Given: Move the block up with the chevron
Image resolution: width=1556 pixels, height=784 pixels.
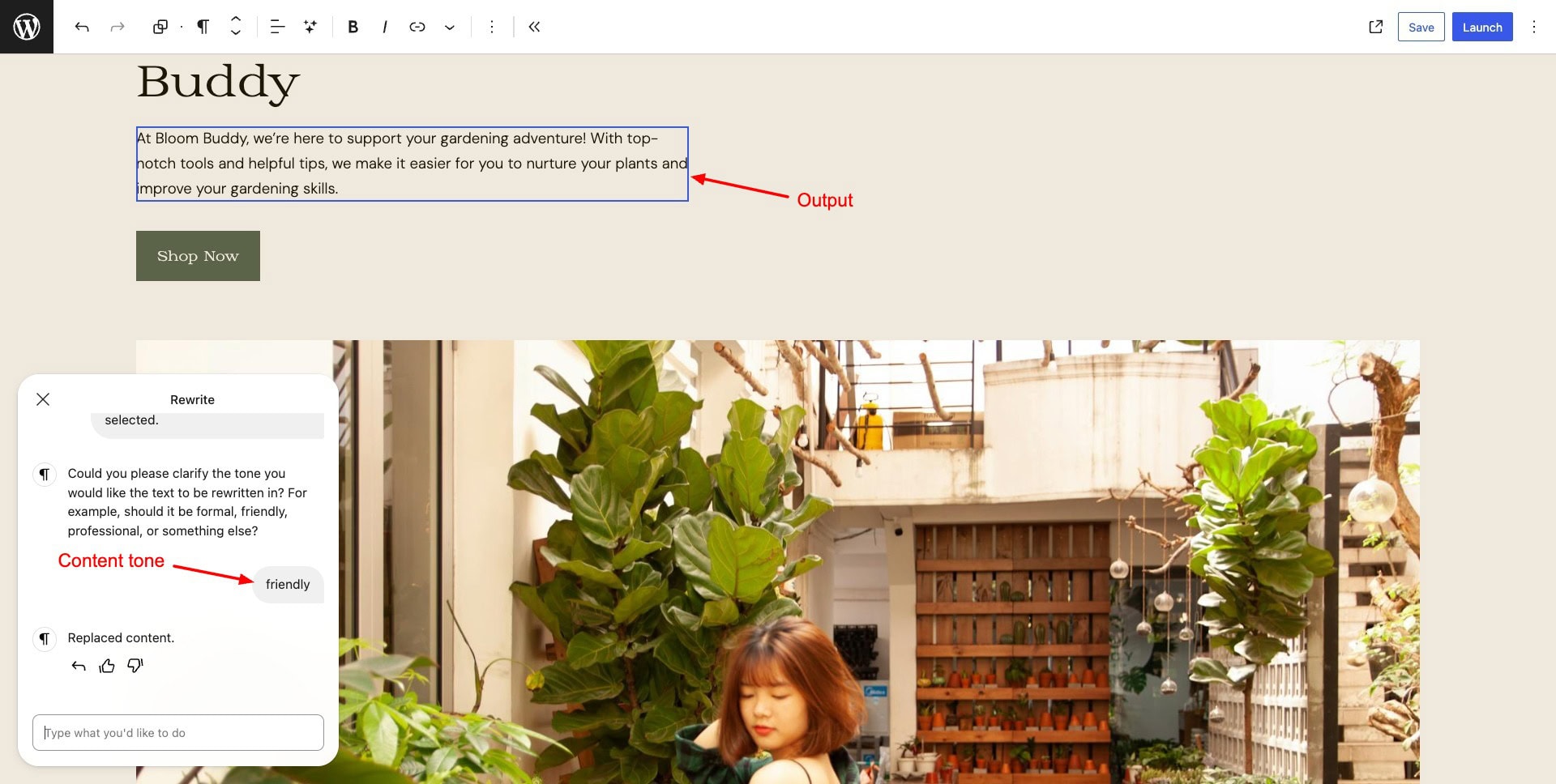Looking at the screenshot, I should pos(236,19).
